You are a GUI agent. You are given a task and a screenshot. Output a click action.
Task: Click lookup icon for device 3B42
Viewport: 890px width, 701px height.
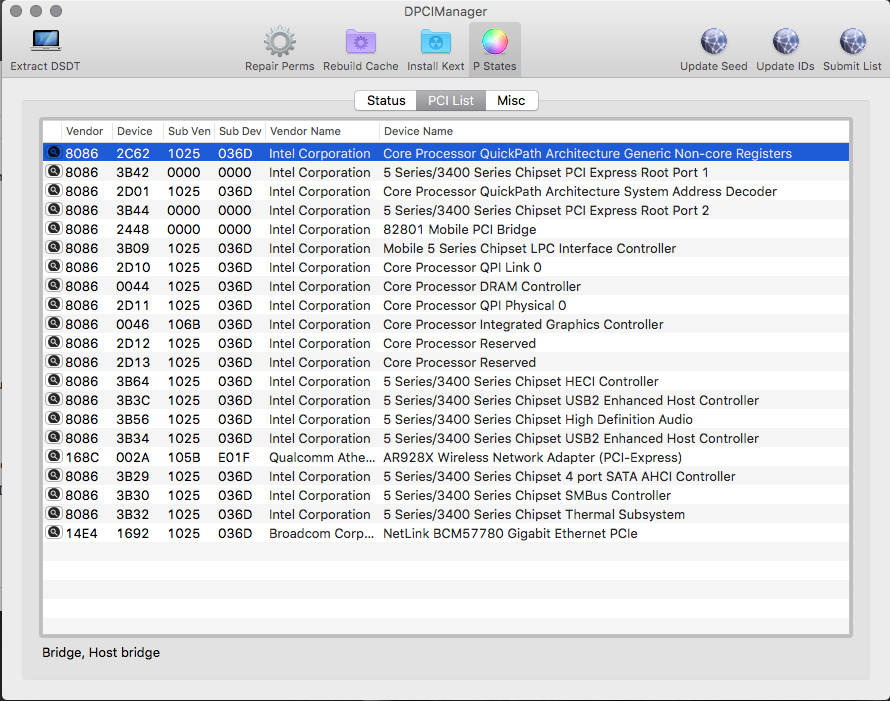click(x=53, y=171)
